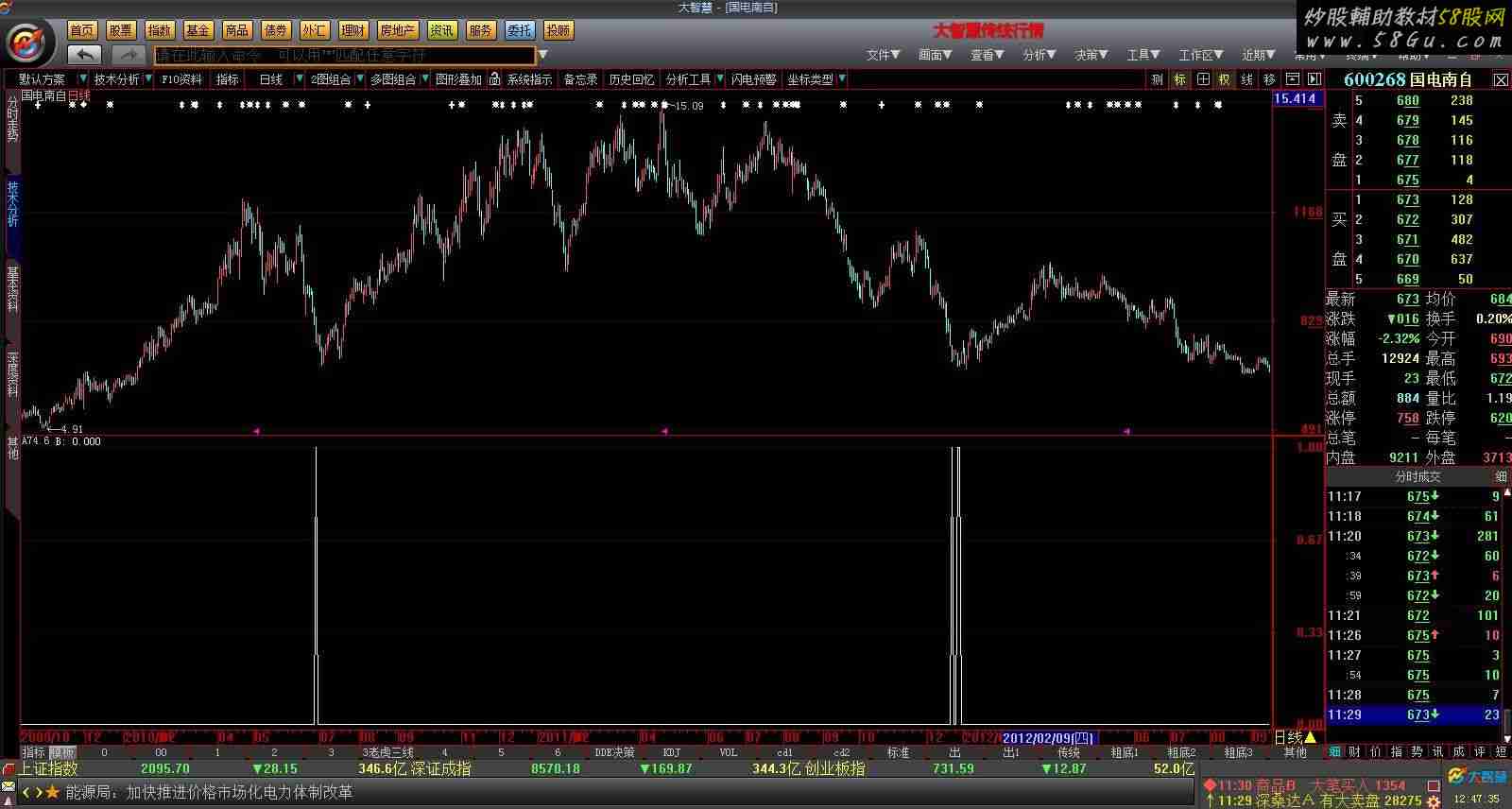Click the 日线 period triangle at chart bottom
The height and width of the screenshot is (809, 1512).
(x=1310, y=737)
